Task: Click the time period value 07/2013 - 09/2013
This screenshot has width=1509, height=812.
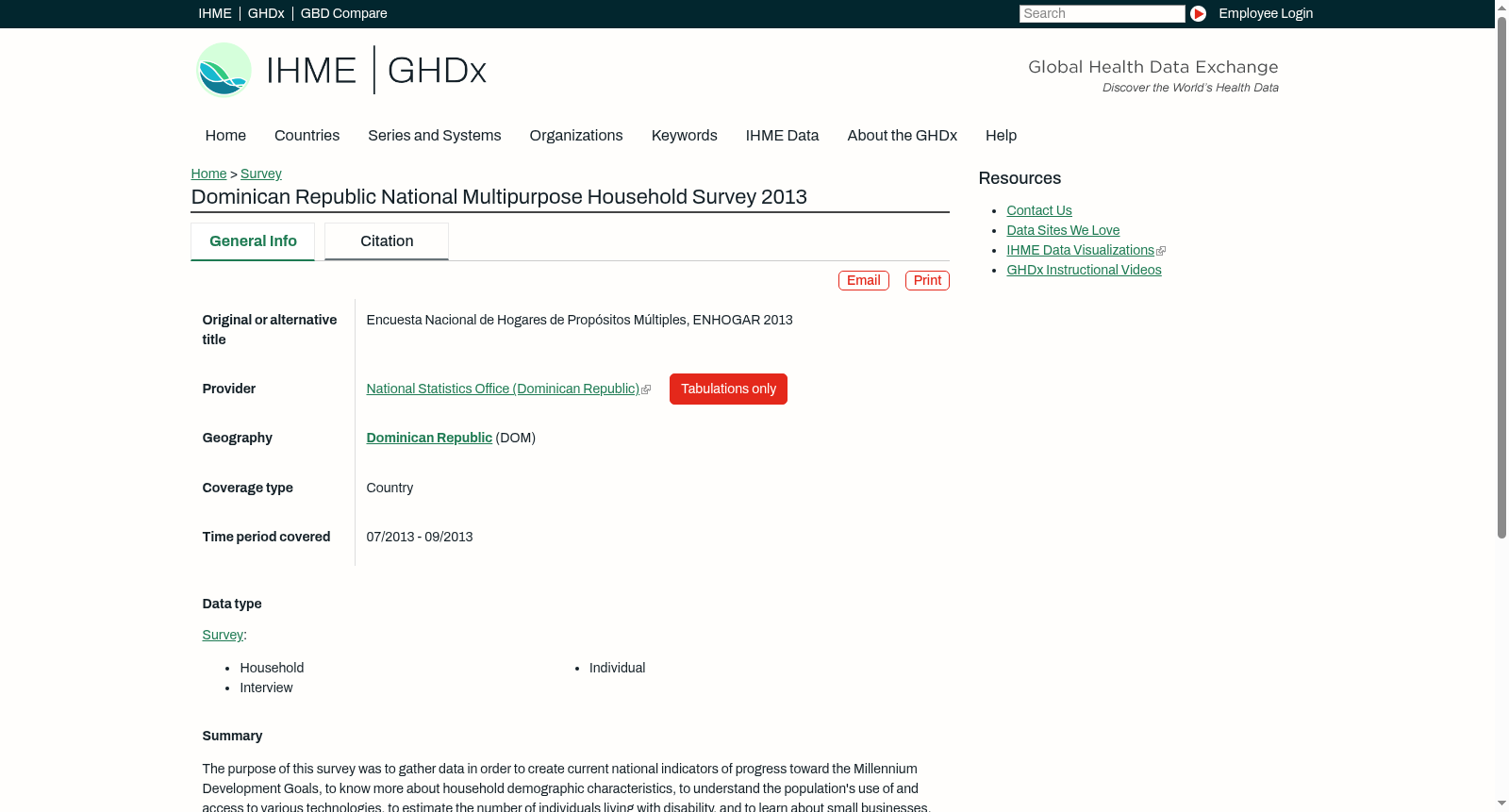Action: coord(420,537)
